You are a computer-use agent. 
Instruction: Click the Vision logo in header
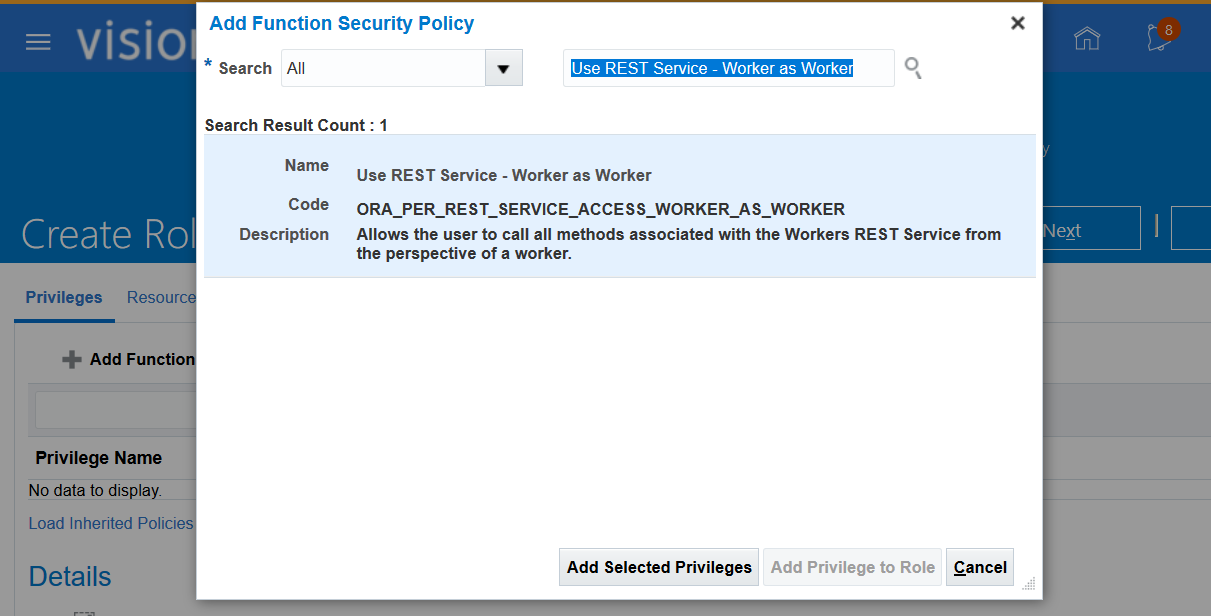pos(135,41)
